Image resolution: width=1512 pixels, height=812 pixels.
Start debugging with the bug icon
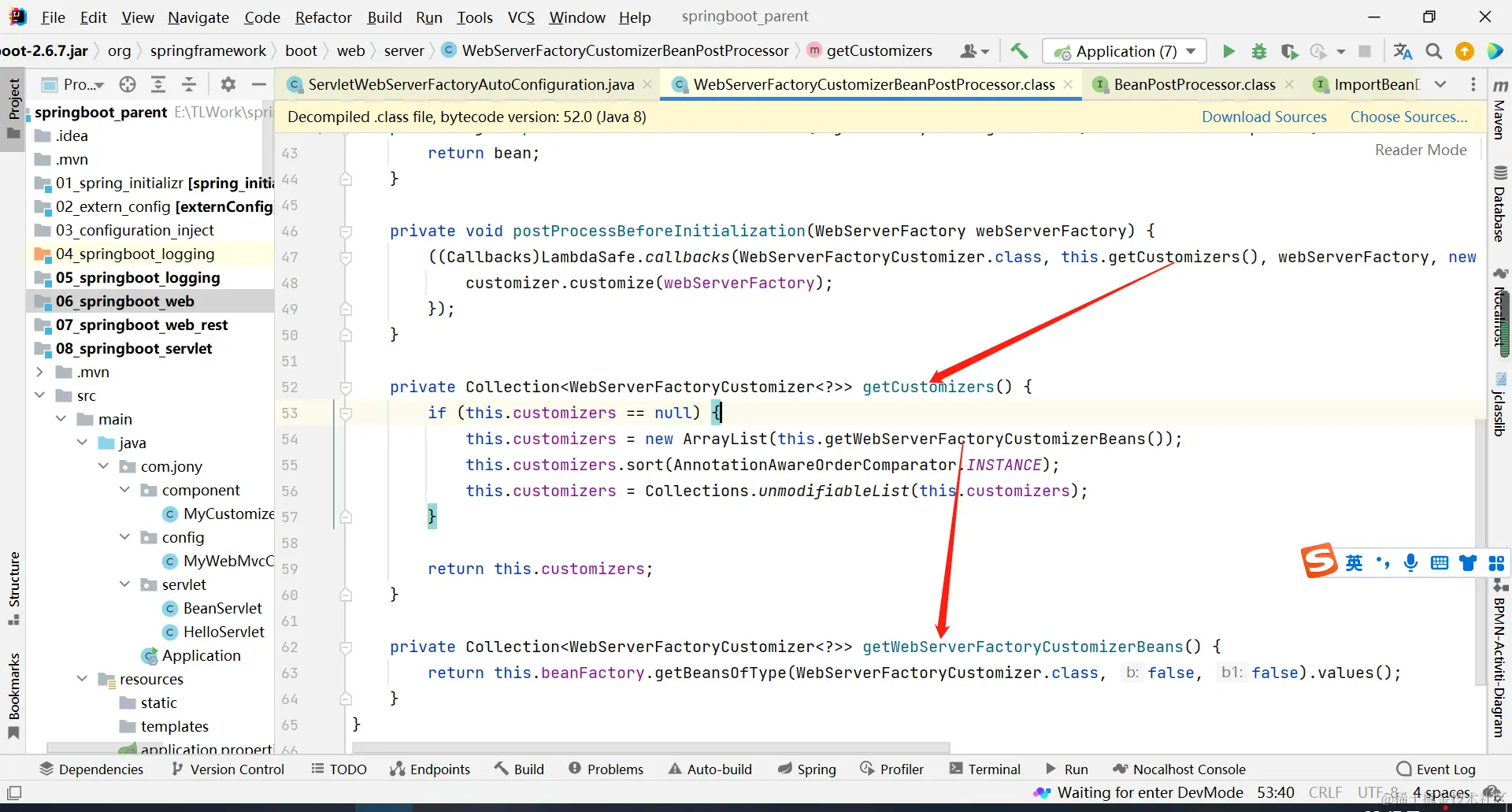pyautogui.click(x=1259, y=51)
